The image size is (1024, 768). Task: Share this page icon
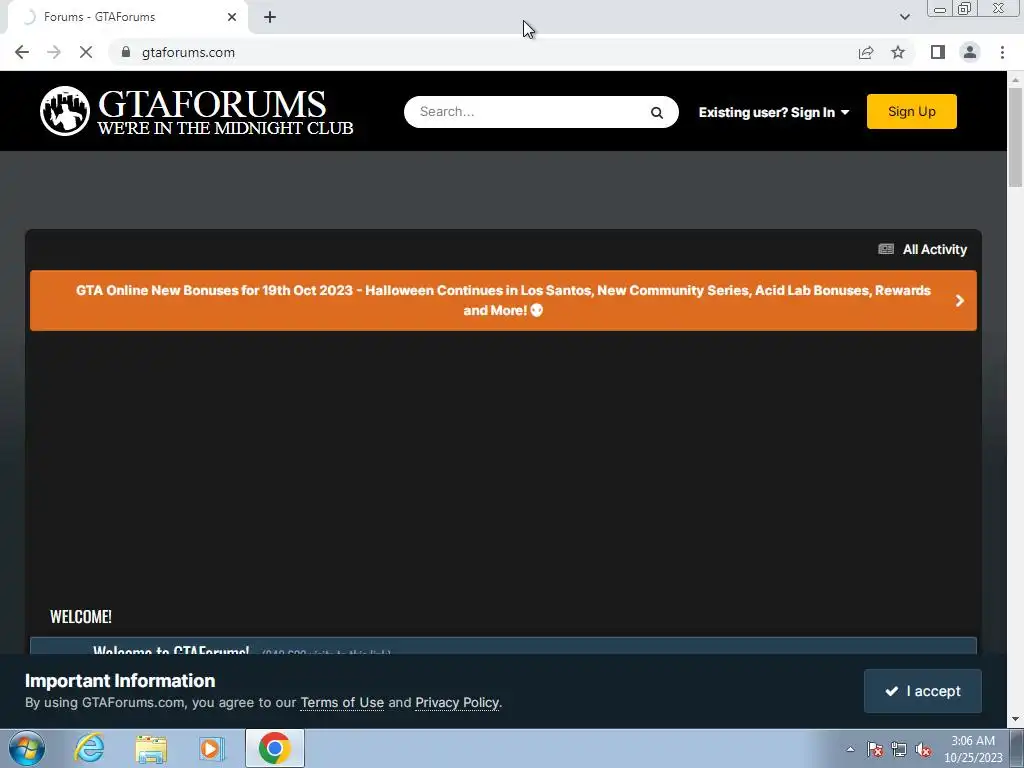click(866, 52)
